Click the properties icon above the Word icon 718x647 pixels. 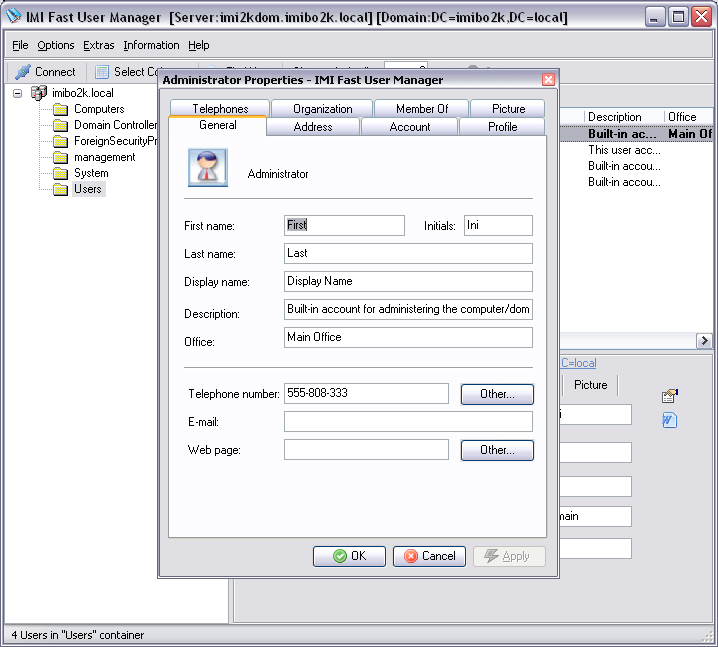coord(669,396)
